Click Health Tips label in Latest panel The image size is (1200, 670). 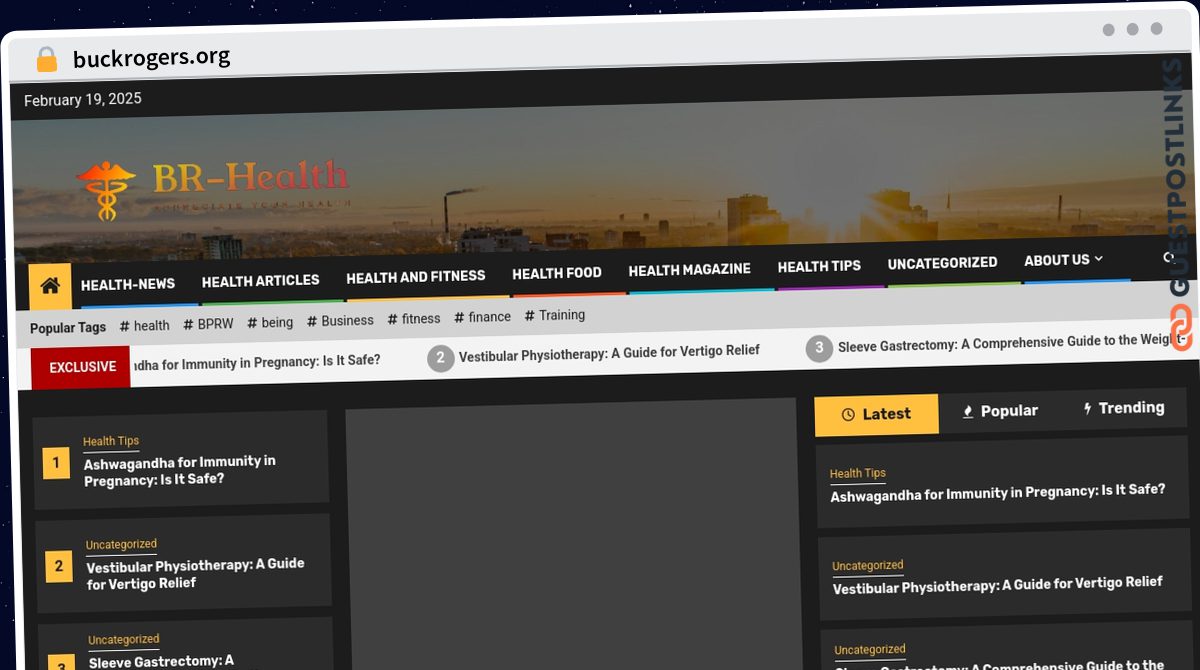(858, 473)
